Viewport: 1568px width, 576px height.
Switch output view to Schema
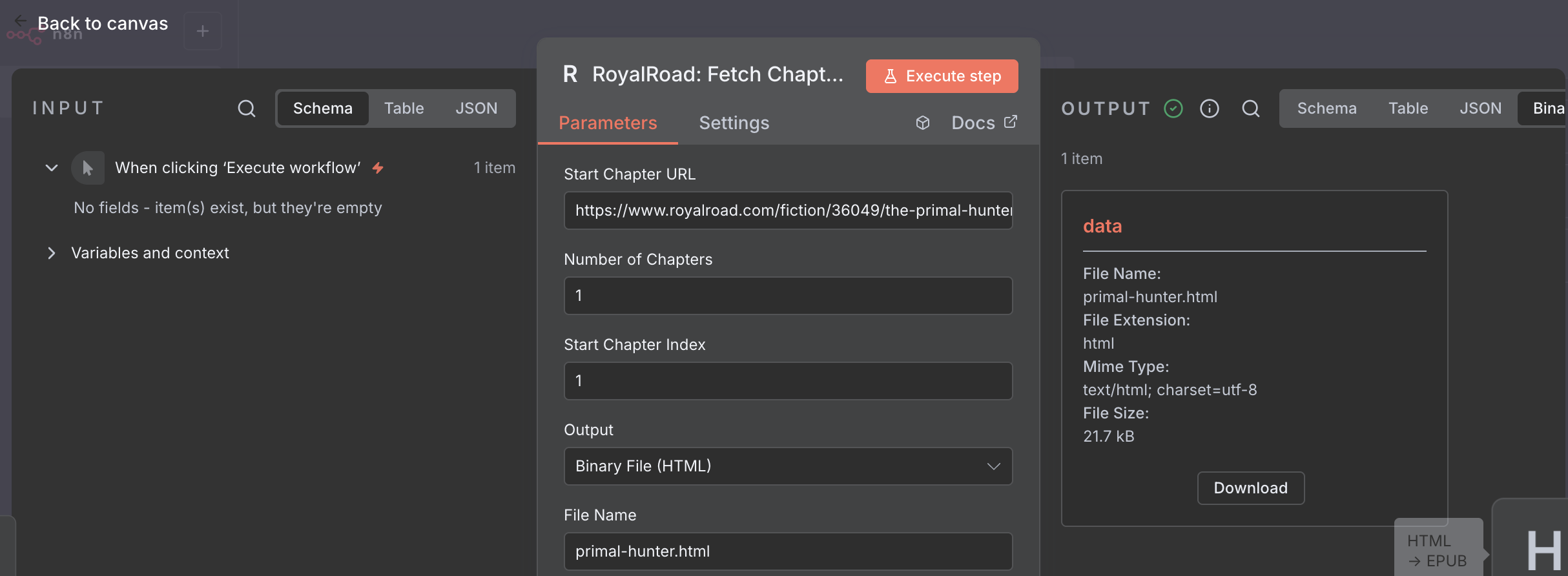click(x=1327, y=108)
